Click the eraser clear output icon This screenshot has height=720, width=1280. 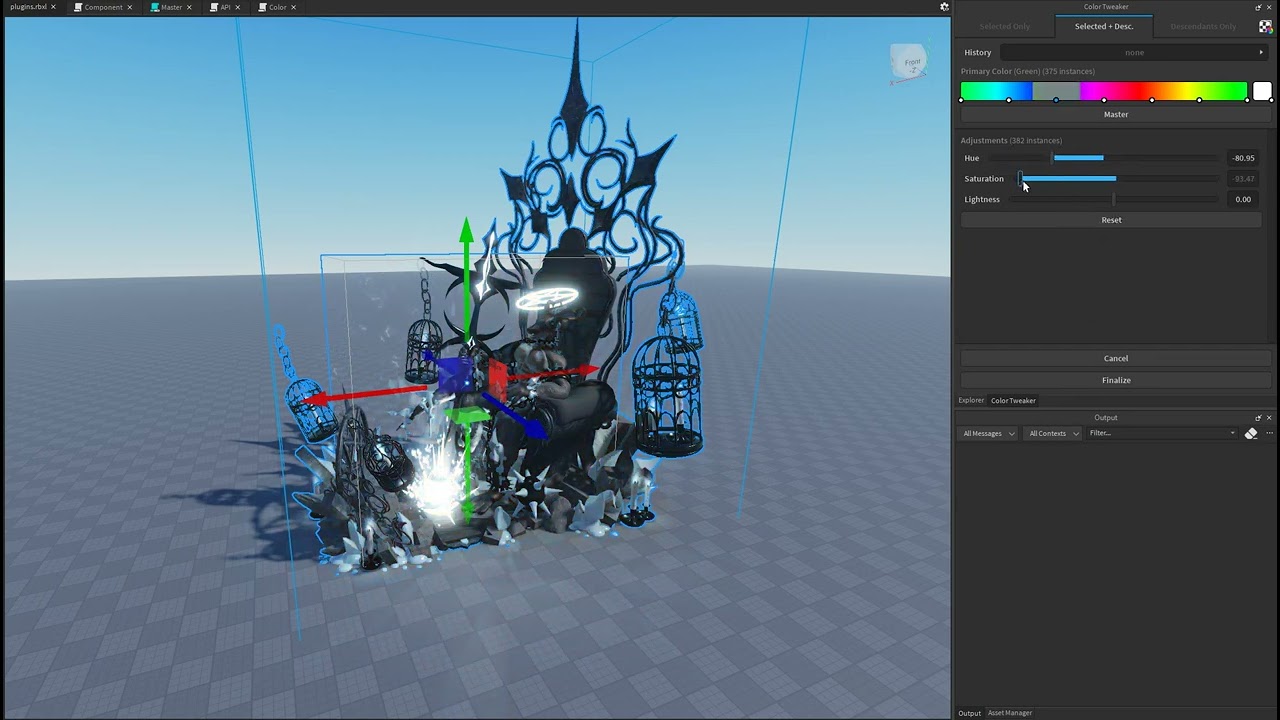1251,433
